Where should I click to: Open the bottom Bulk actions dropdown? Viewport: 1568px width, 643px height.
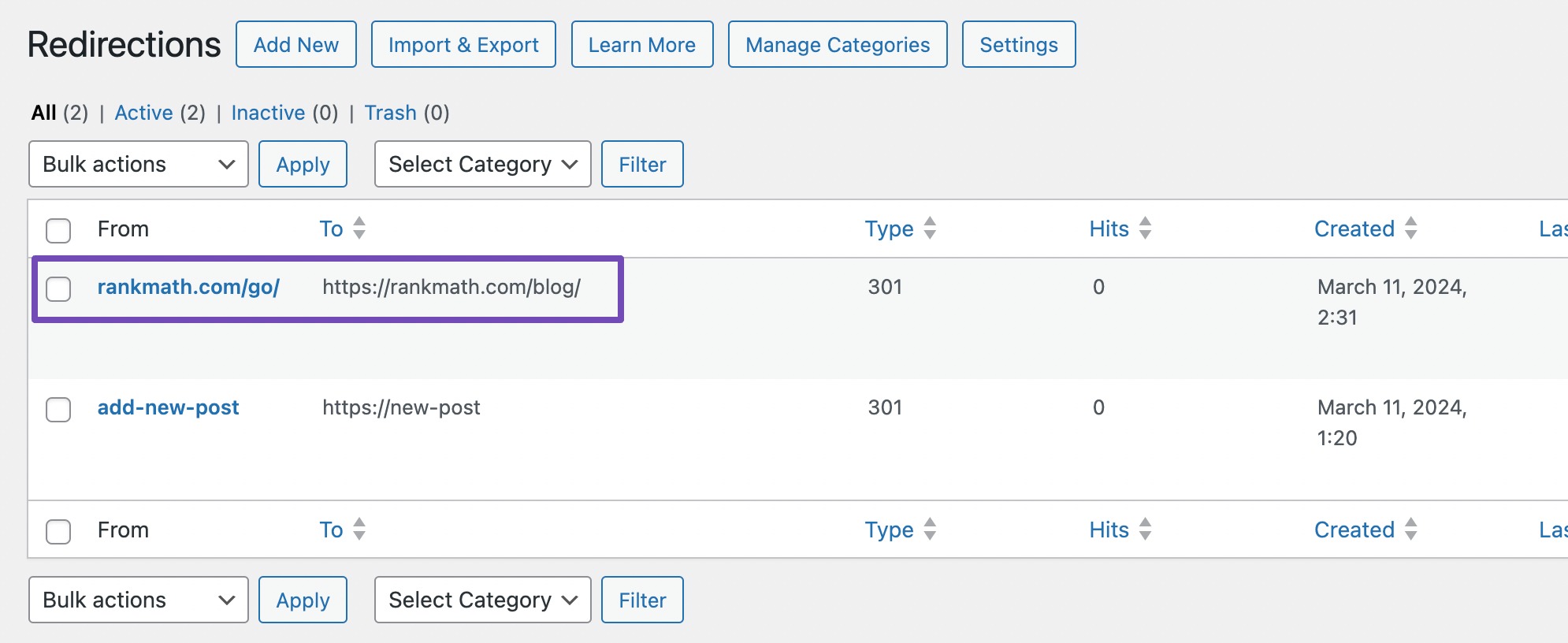139,600
